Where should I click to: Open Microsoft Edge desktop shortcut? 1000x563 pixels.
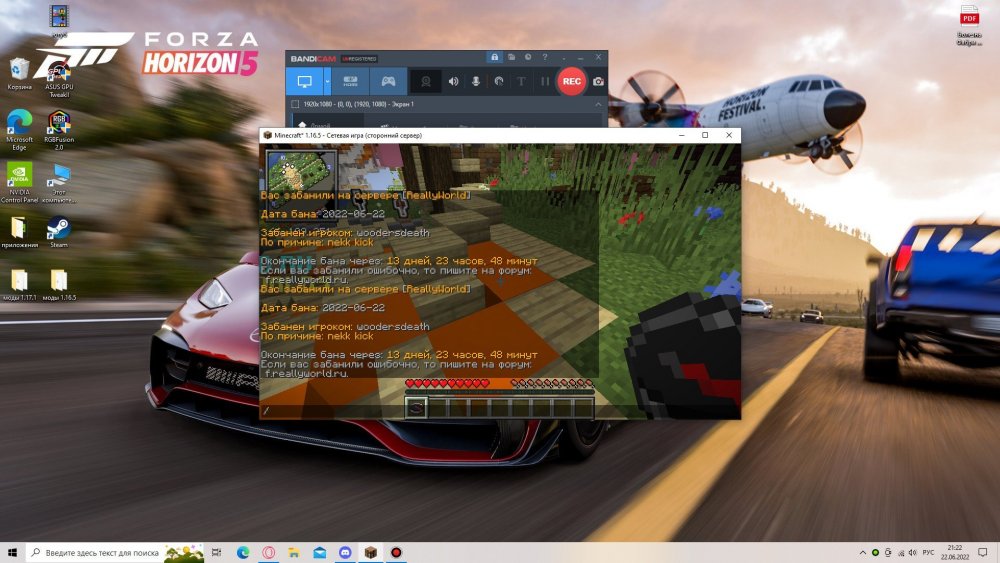tap(19, 129)
